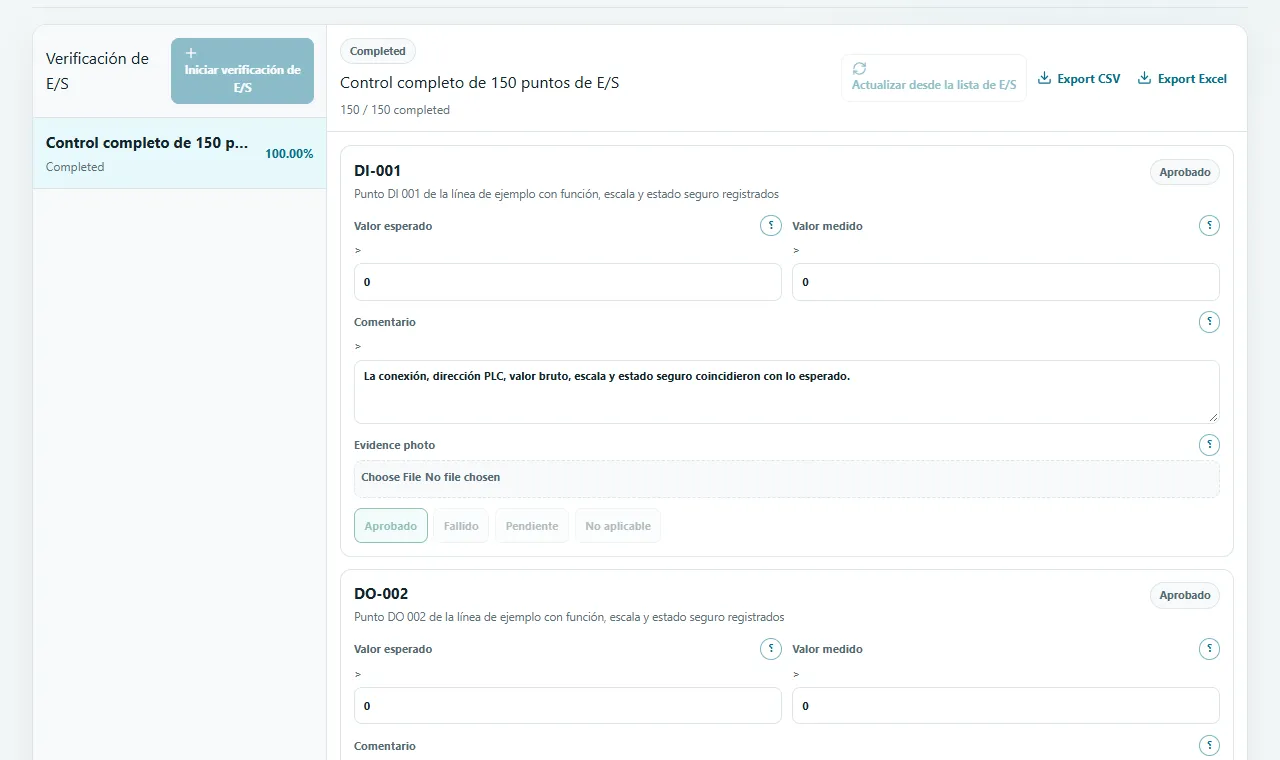Click the refresh icon above Actualizar desde la lista
The width and height of the screenshot is (1280, 760).
click(x=859, y=69)
